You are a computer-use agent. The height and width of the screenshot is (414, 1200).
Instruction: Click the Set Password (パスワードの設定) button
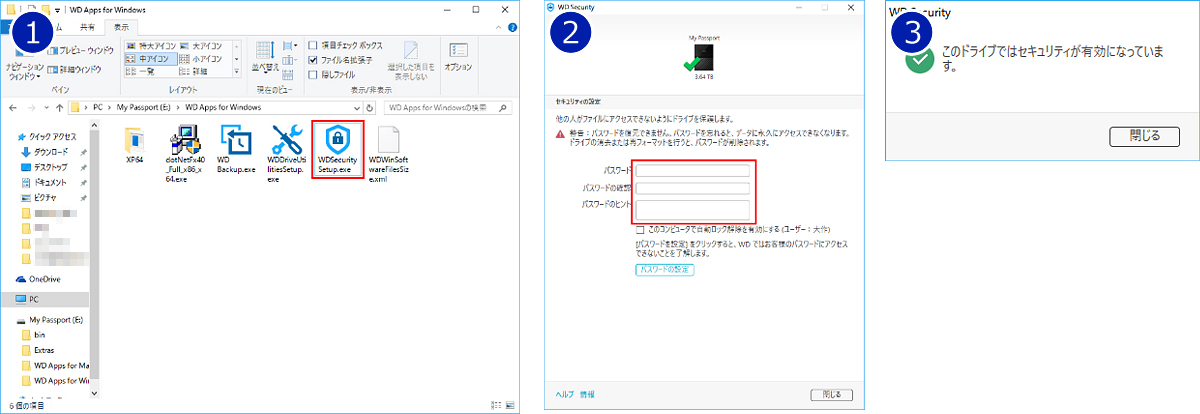665,270
